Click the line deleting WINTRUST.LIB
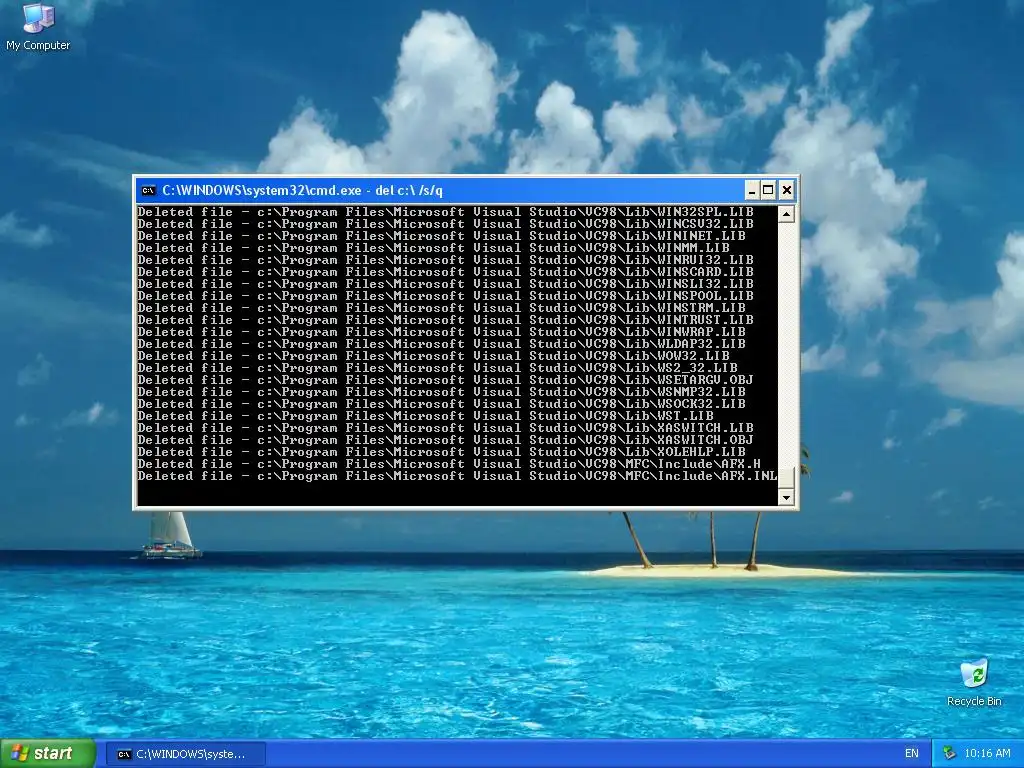This screenshot has height=768, width=1024. coord(445,320)
